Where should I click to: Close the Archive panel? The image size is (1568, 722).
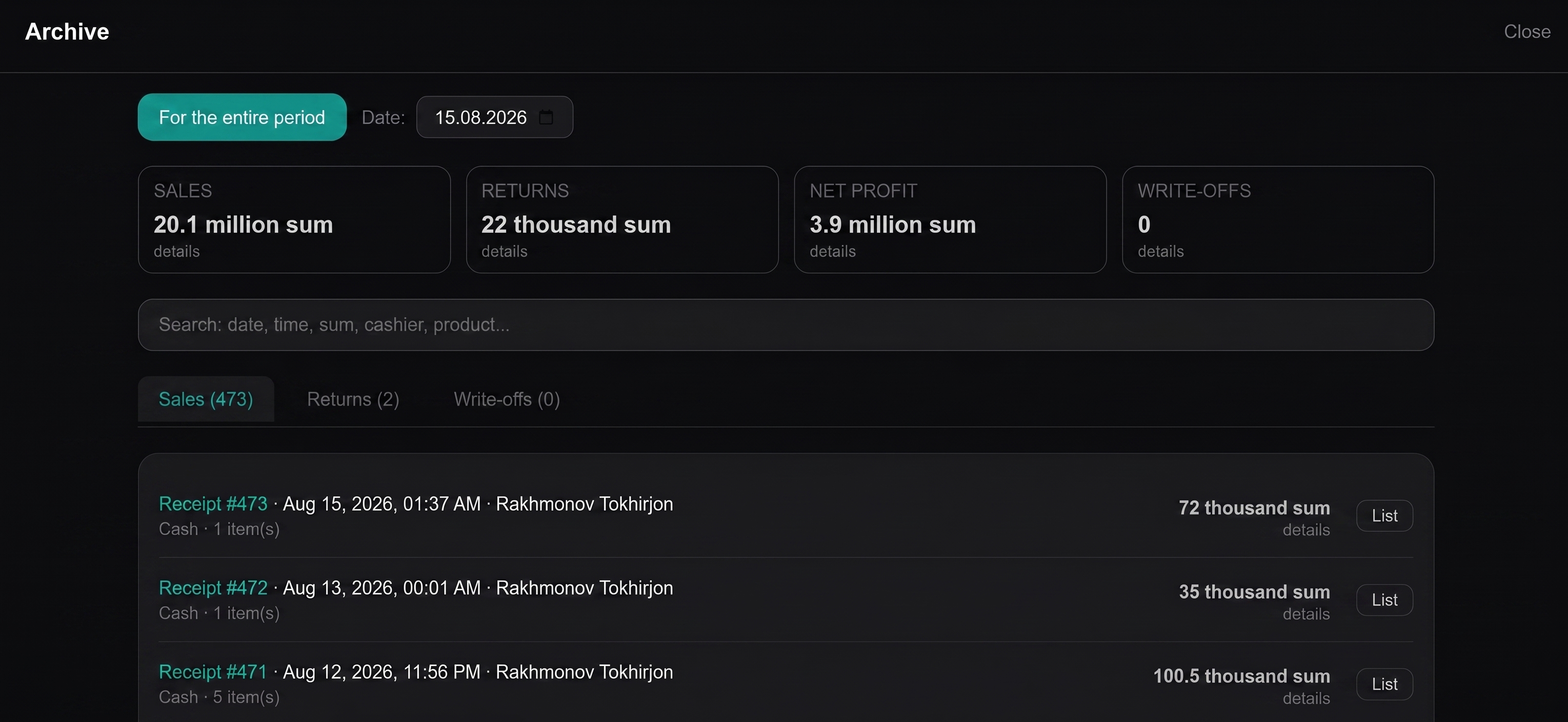1526,32
